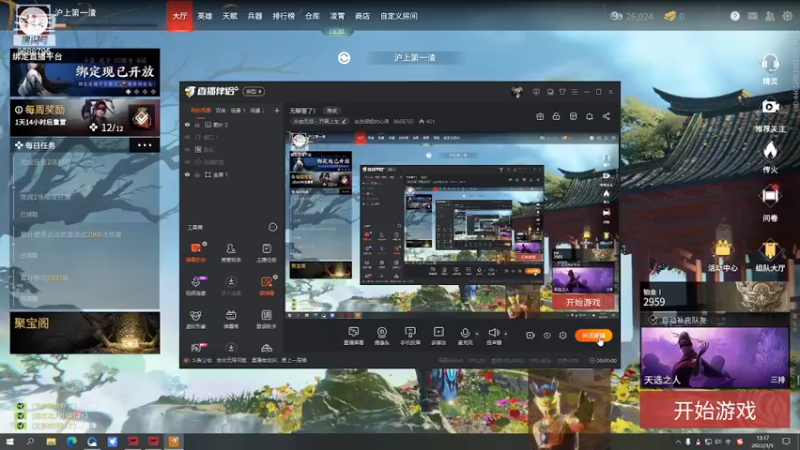Open 精灵 headset assistant in game lobby
The width and height of the screenshot is (800, 450).
coord(770,69)
